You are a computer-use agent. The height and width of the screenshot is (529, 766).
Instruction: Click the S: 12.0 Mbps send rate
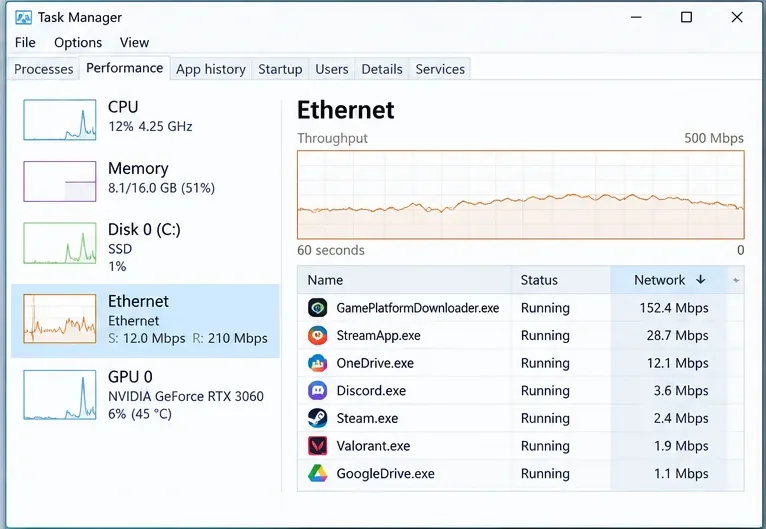pyautogui.click(x=147, y=339)
